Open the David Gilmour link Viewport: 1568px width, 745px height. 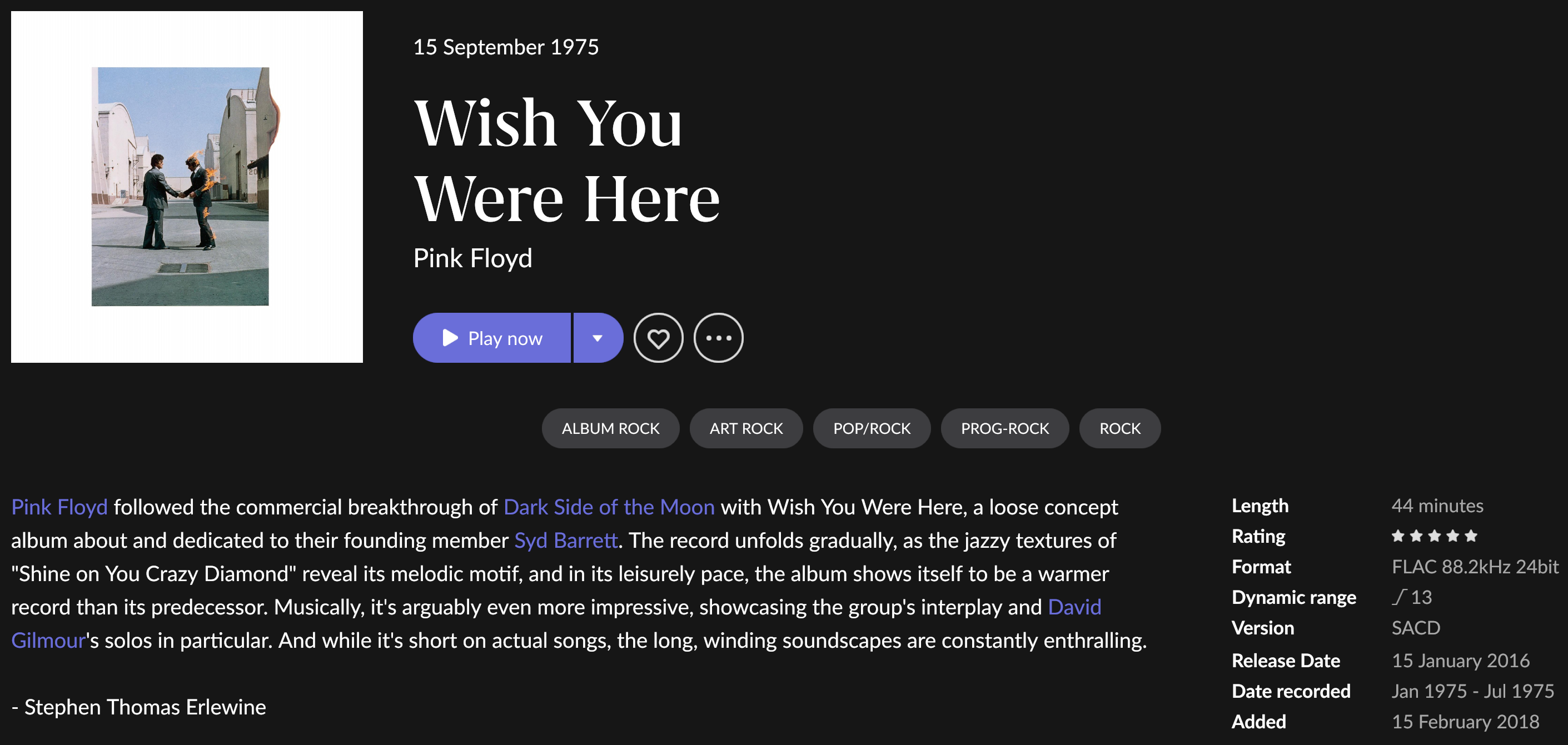coord(1074,607)
